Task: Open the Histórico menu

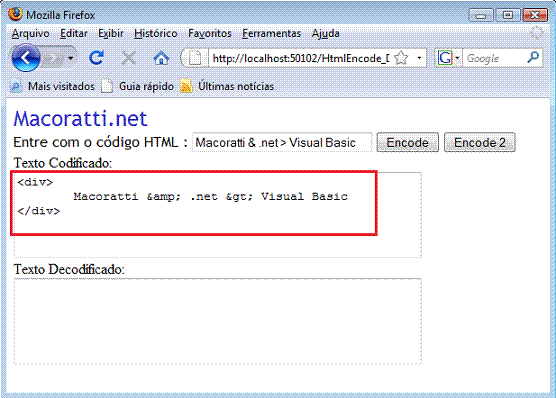Action: (x=156, y=33)
